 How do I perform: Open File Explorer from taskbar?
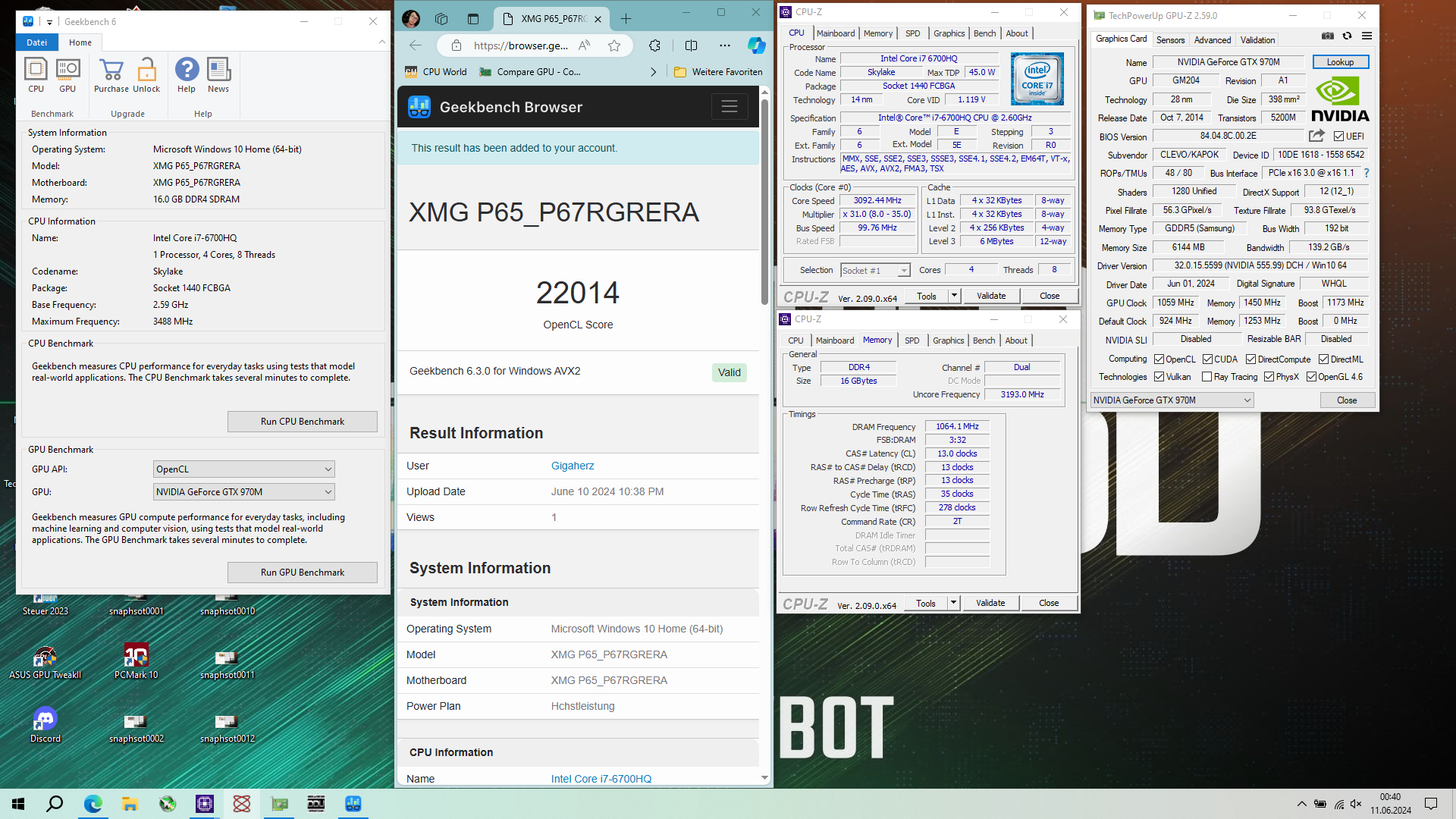pos(130,804)
